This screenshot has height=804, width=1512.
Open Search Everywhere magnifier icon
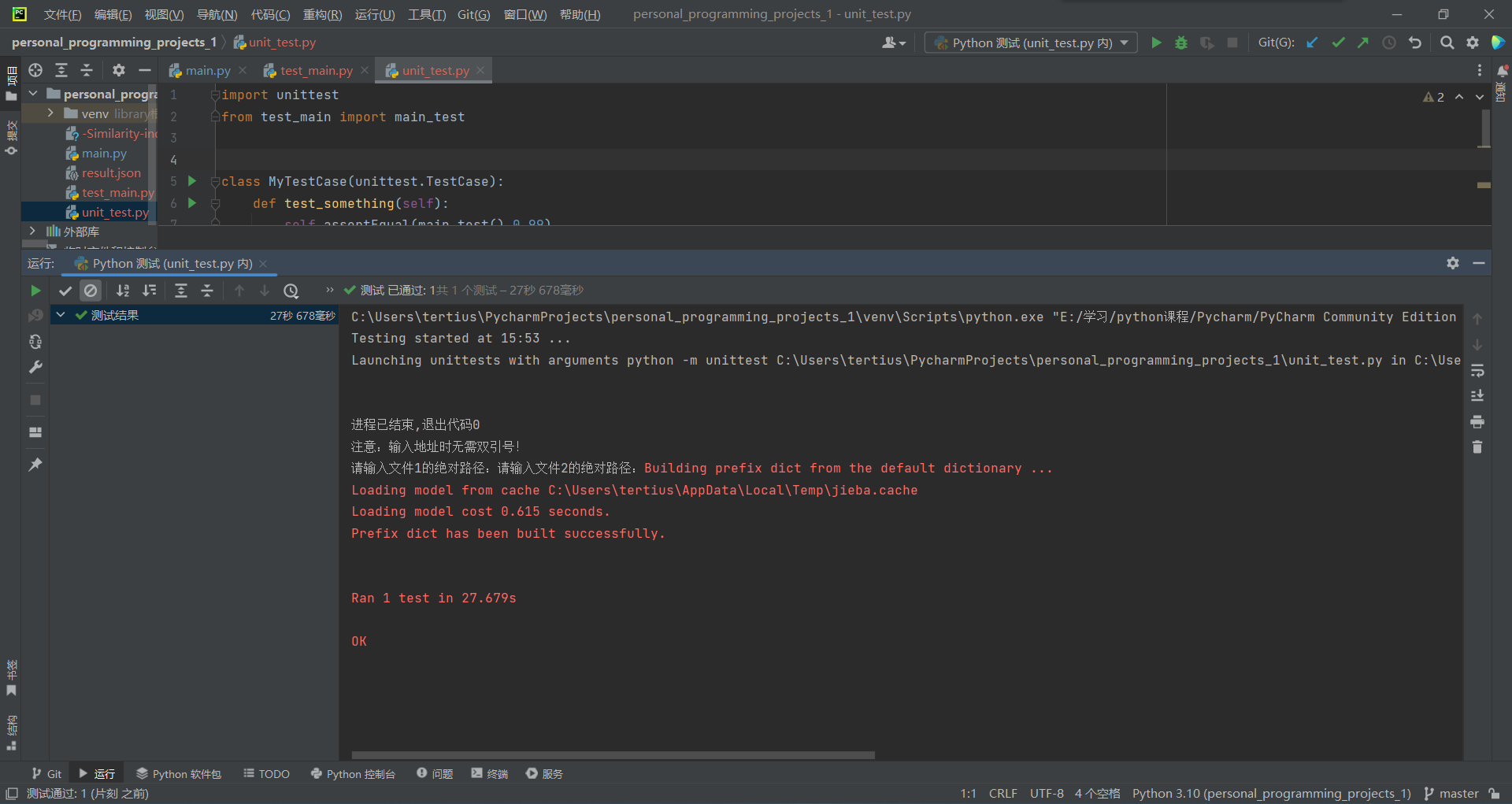pyautogui.click(x=1447, y=43)
